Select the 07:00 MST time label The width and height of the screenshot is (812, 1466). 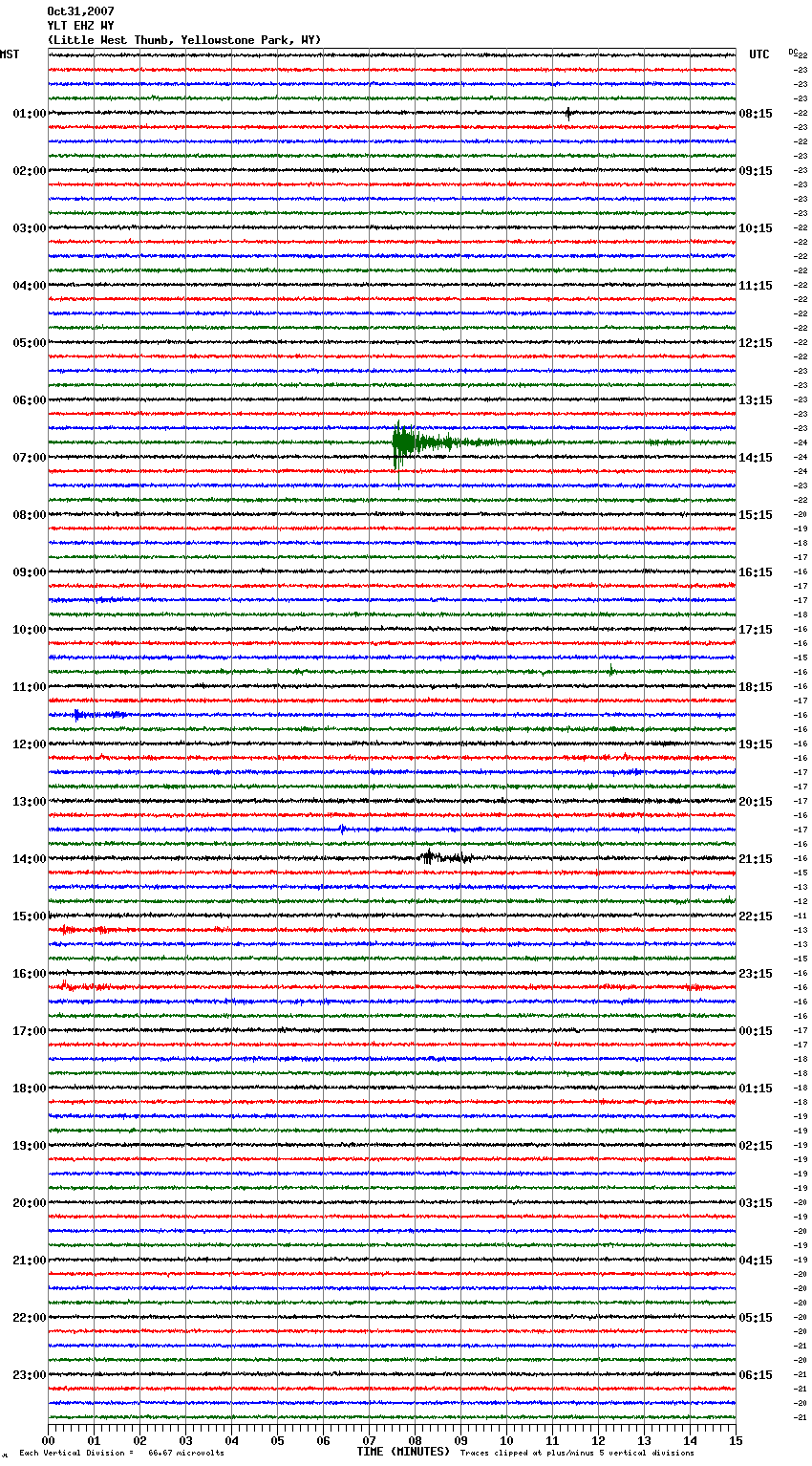(30, 458)
